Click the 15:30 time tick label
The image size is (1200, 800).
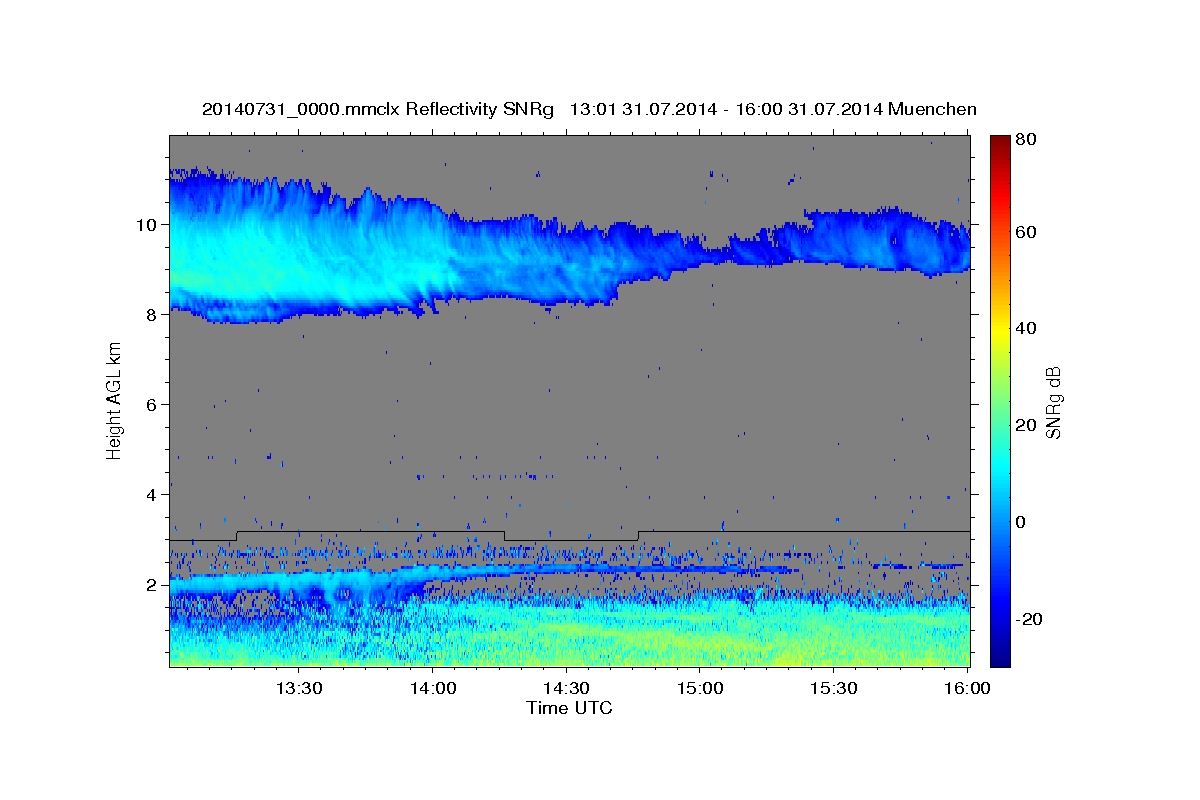[833, 688]
